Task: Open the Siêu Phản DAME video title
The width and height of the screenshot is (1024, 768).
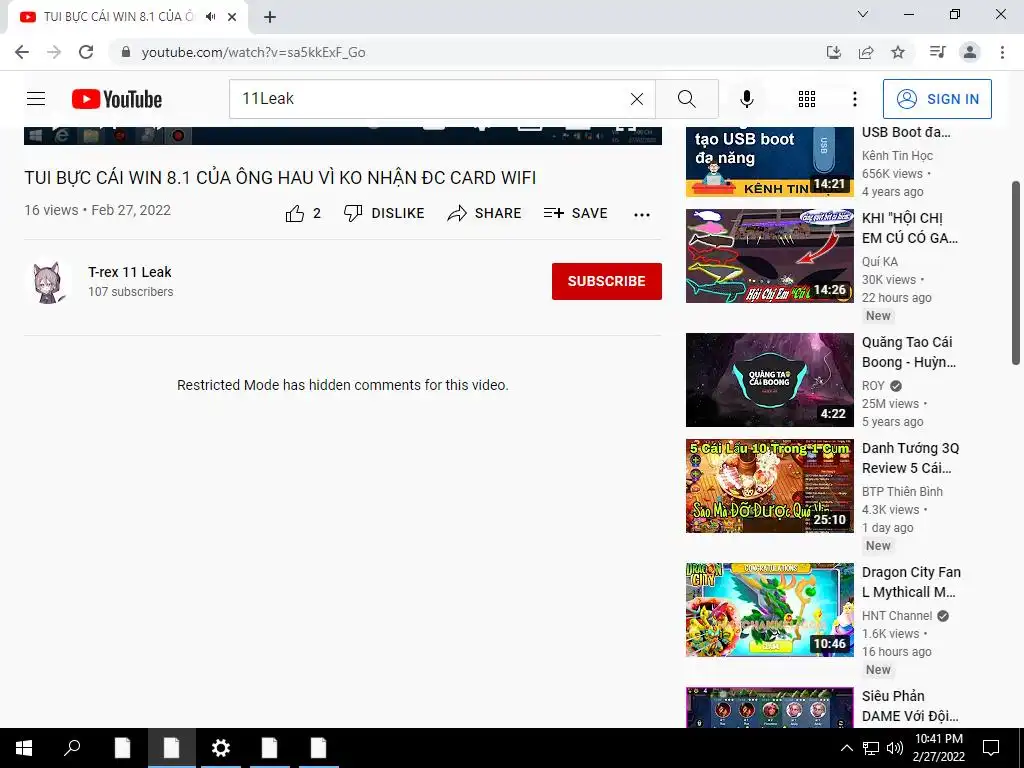Action: tap(910, 706)
